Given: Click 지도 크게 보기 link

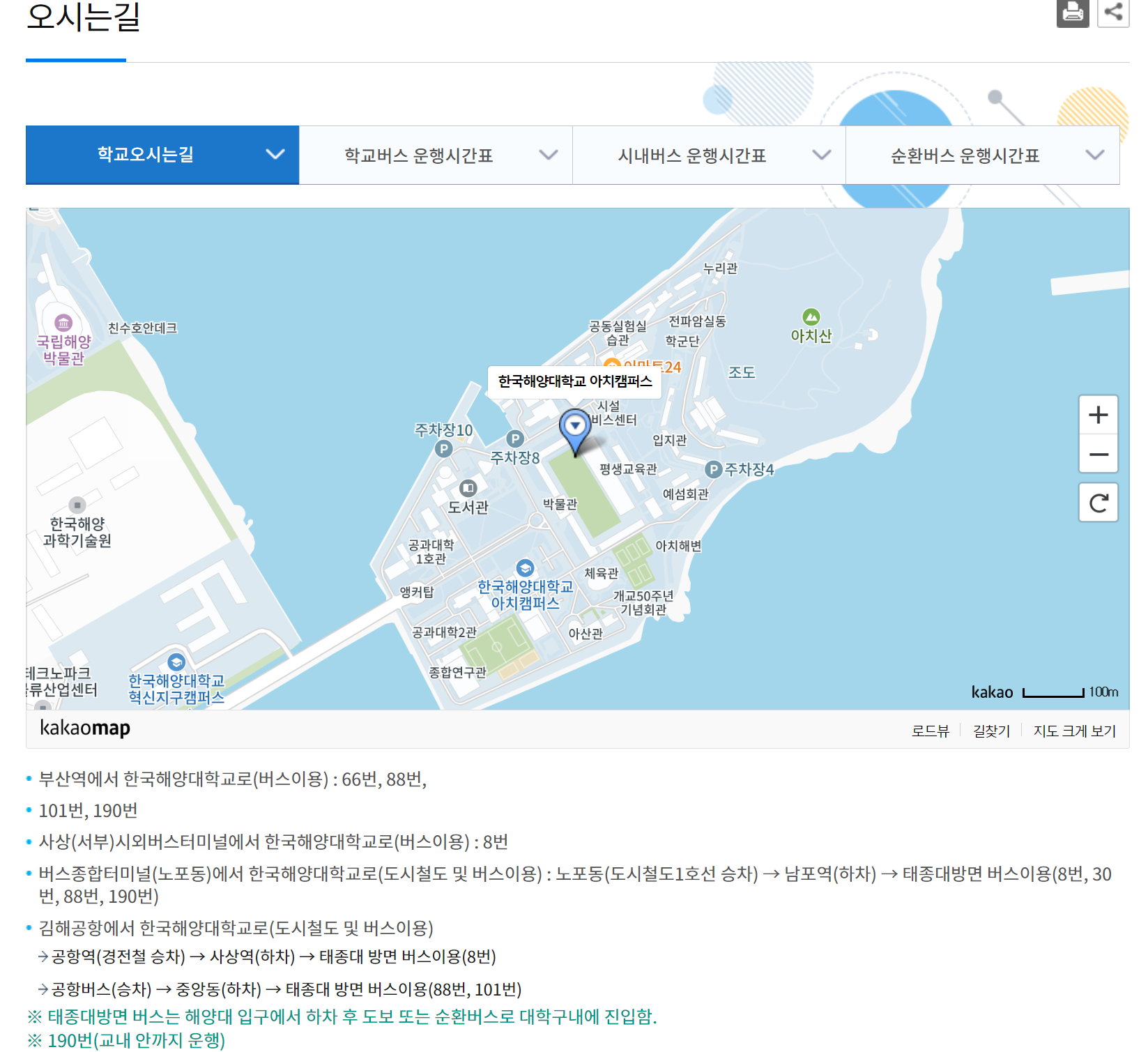Looking at the screenshot, I should click(1074, 731).
